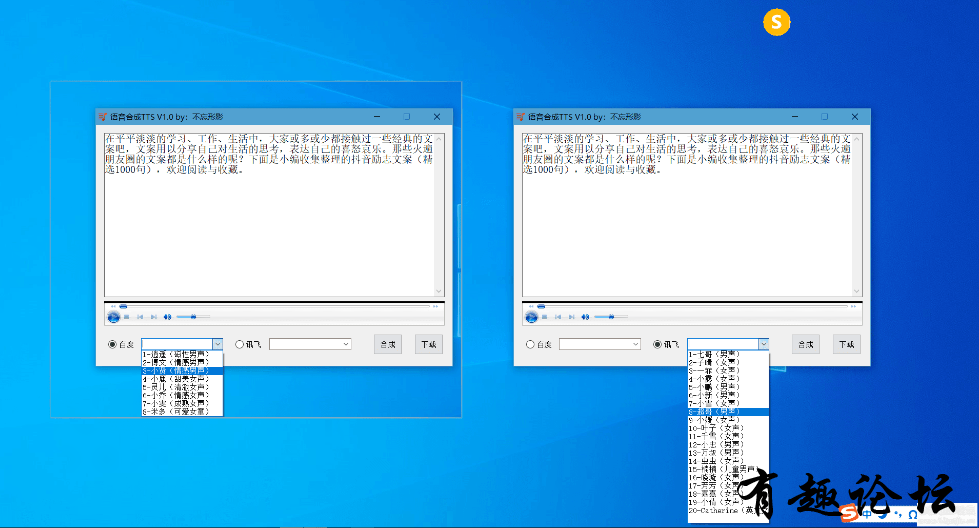The height and width of the screenshot is (528, 979).
Task: Choose voice 6-小乔 in left list
Action: [182, 395]
